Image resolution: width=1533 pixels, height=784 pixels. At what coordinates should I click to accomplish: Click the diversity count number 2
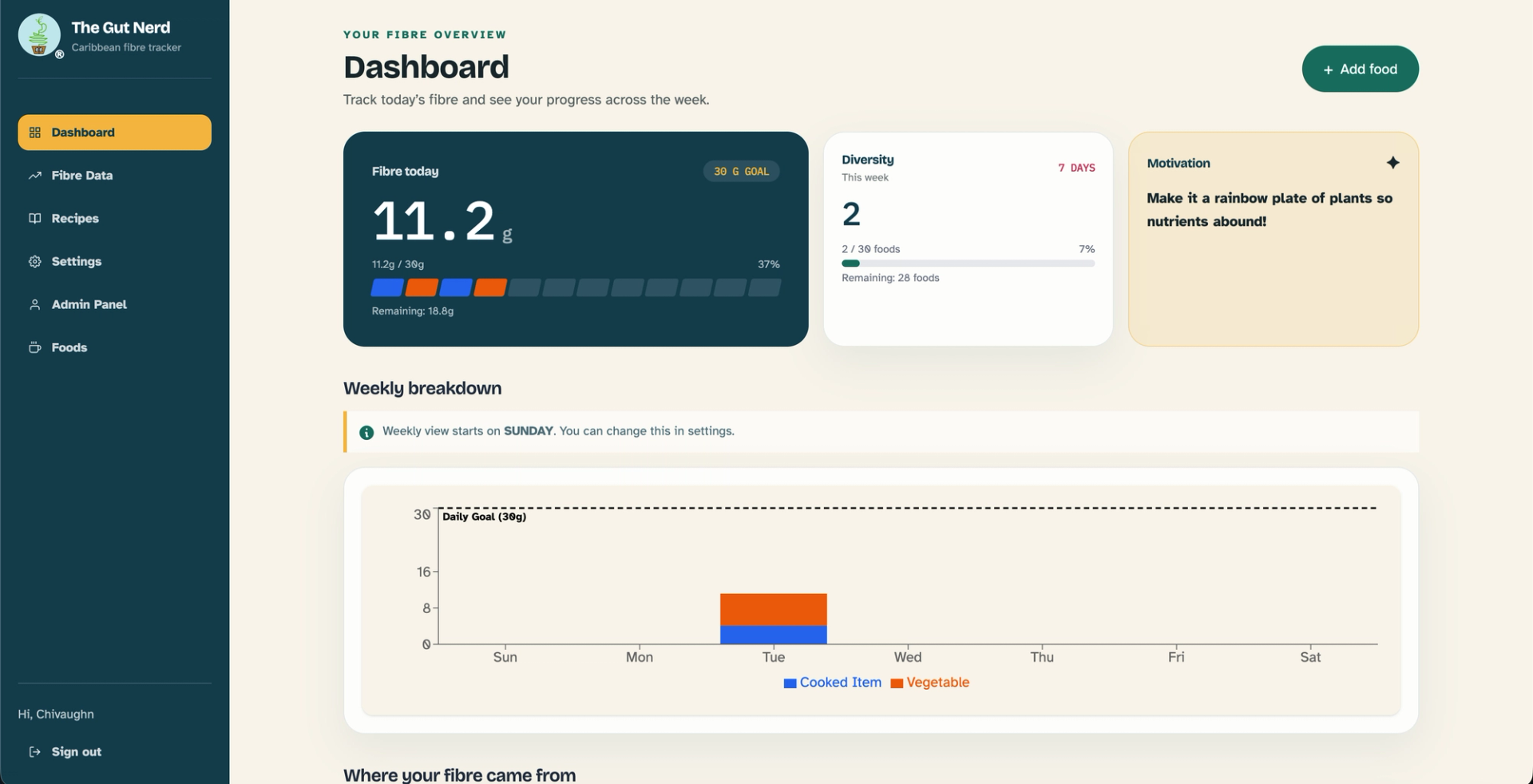point(851,214)
